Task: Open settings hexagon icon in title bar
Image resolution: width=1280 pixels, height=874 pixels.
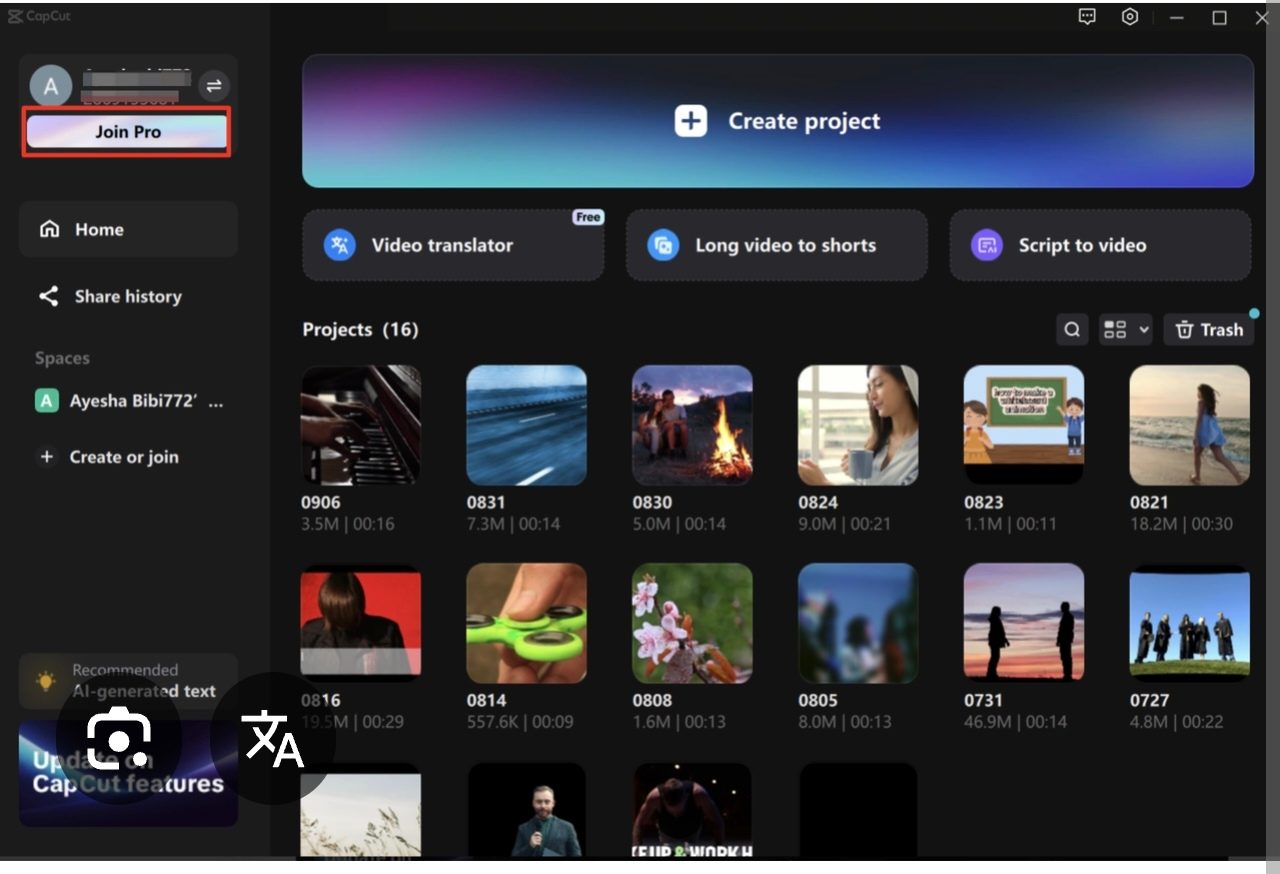Action: click(1130, 17)
